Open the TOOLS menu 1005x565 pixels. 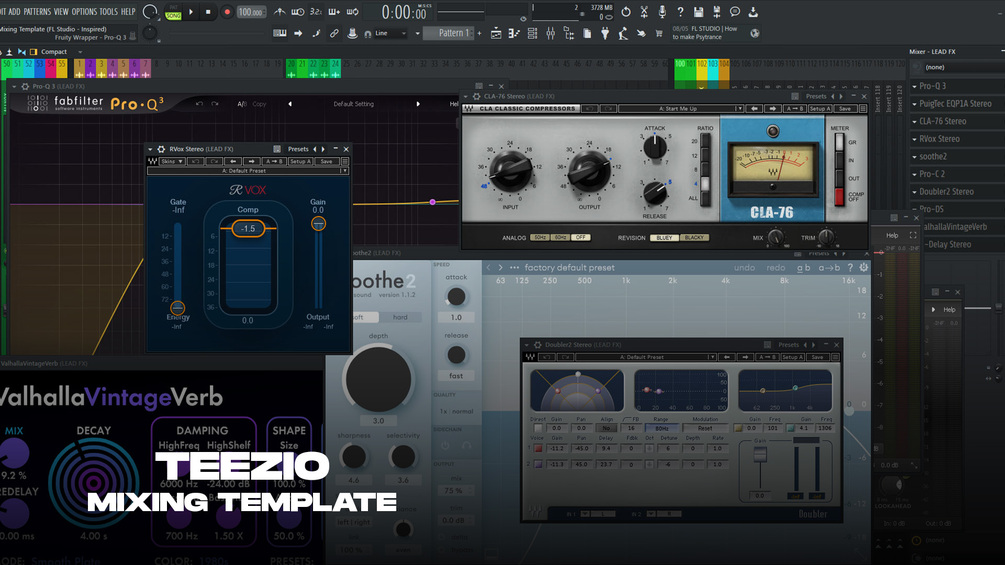click(108, 12)
